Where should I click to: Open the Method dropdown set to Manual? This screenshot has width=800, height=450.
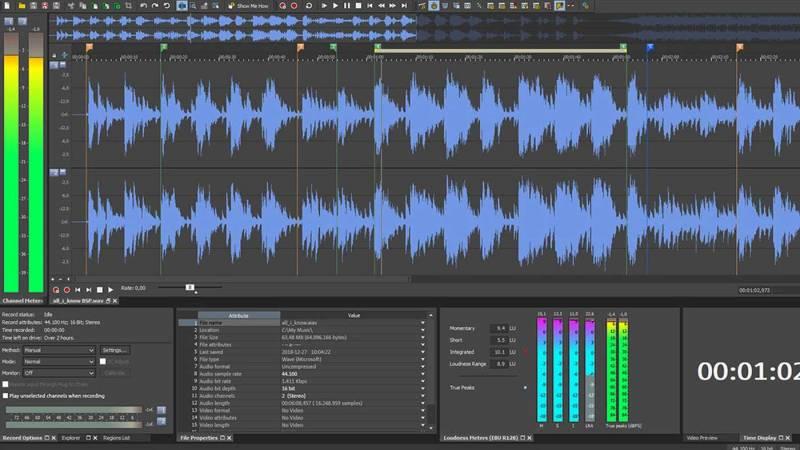[59, 350]
